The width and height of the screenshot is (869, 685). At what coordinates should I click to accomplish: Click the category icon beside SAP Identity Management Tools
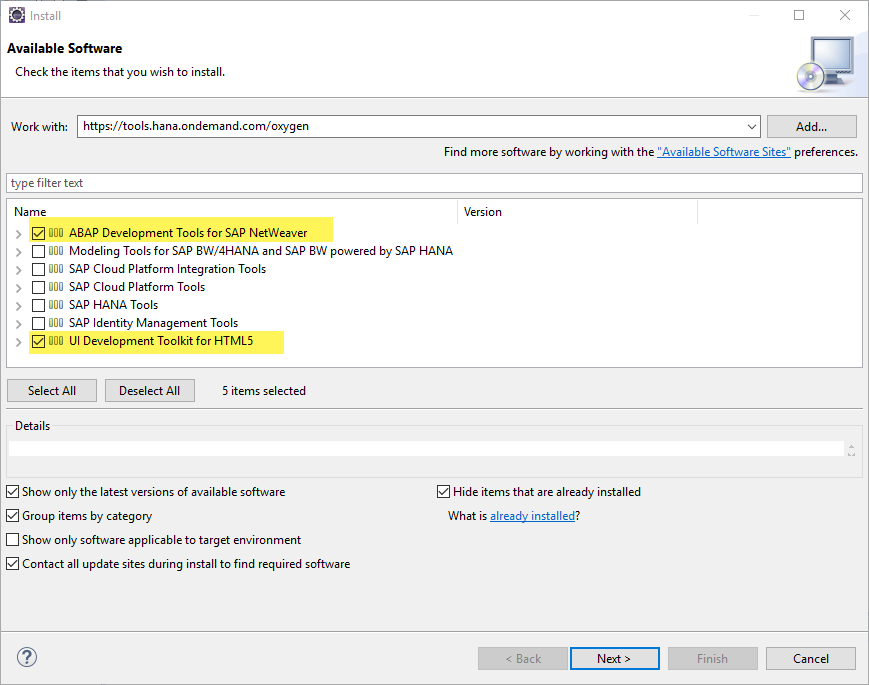56,323
